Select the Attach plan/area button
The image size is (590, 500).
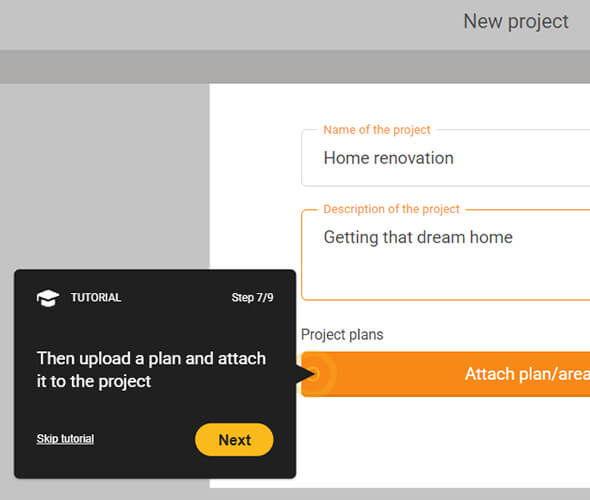(446, 374)
